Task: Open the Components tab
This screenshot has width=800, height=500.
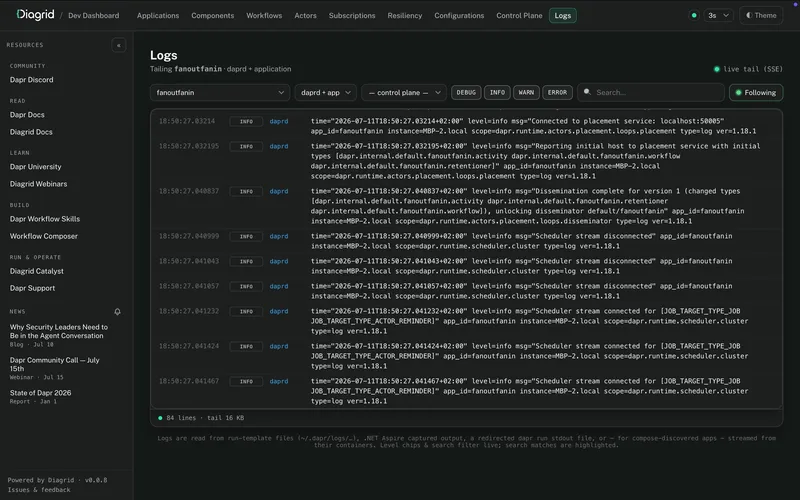Action: tap(213, 15)
